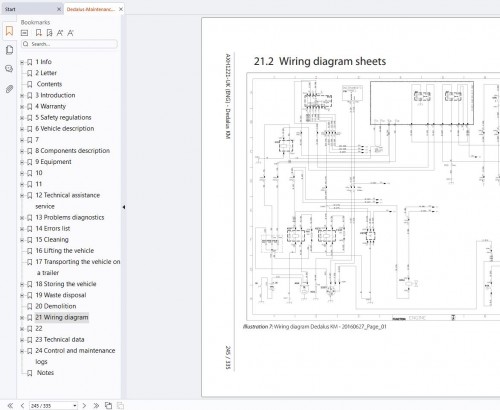The width and height of the screenshot is (500, 410).
Task: Go to the next page arrow
Action: pyautogui.click(x=84, y=405)
